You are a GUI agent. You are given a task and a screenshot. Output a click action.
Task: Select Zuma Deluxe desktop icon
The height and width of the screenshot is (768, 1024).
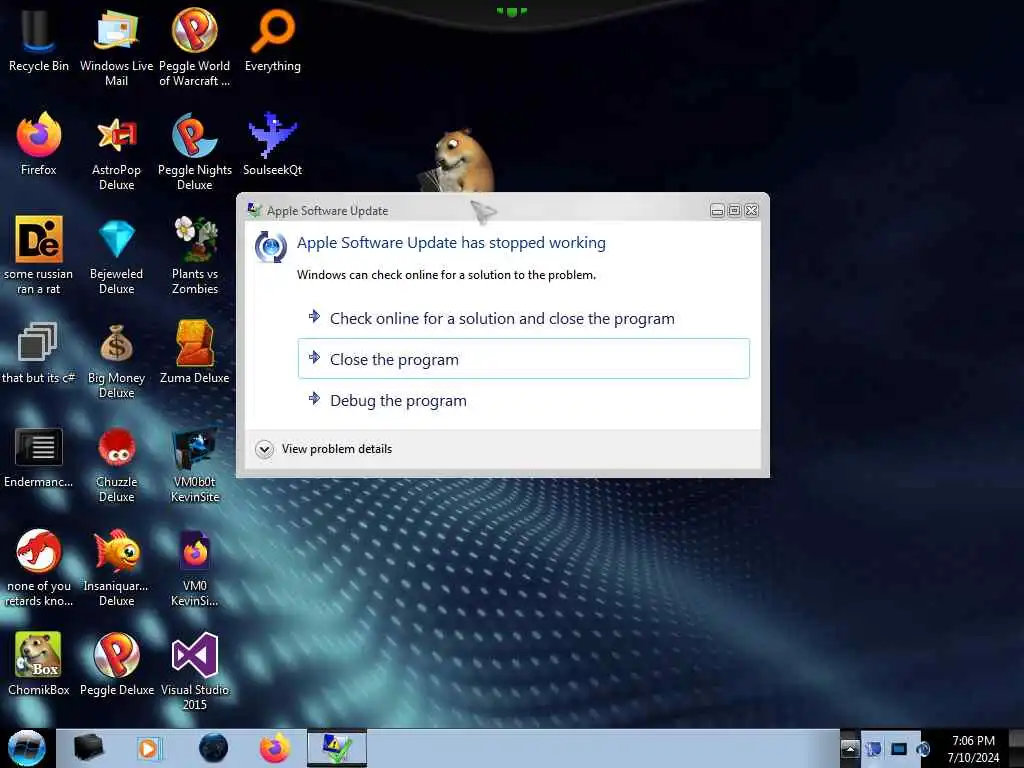pyautogui.click(x=195, y=353)
